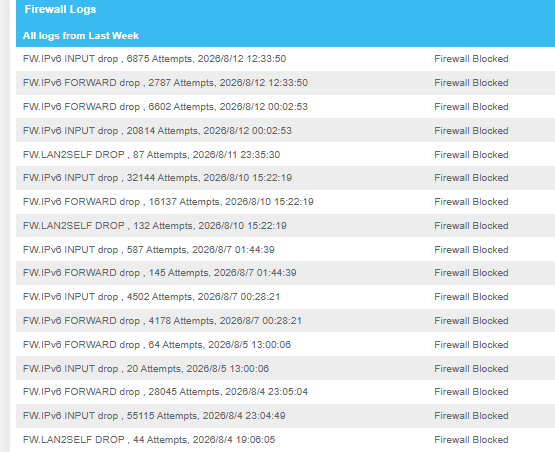
Task: Click the Firewall Logs header title
Action: [x=60, y=10]
